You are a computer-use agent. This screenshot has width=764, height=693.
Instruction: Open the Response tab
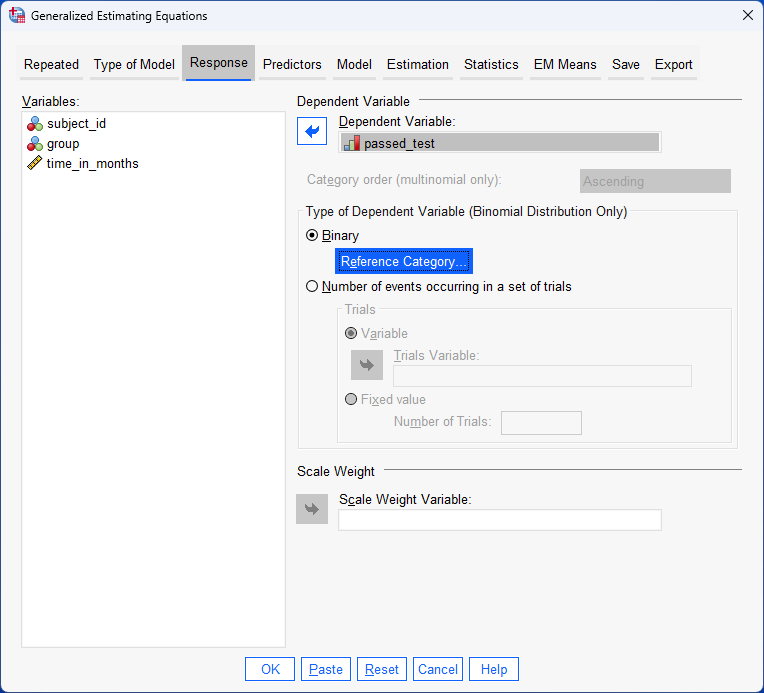(218, 63)
